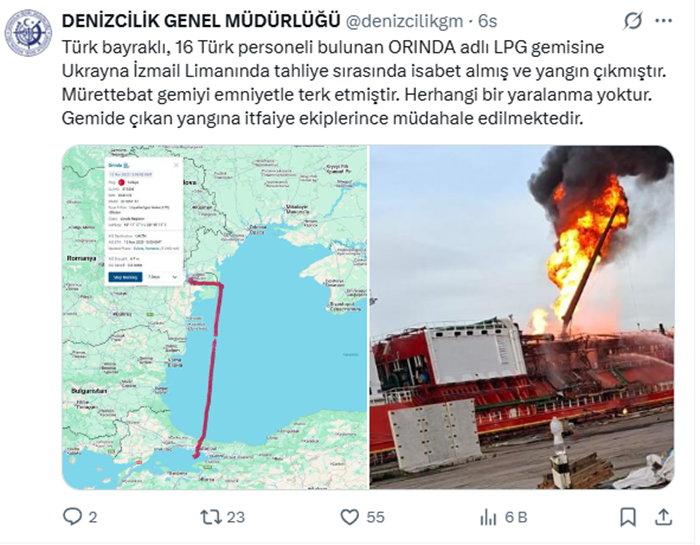Open the burning ship photo
Image resolution: width=700 pixels, height=545 pixels.
tap(522, 317)
